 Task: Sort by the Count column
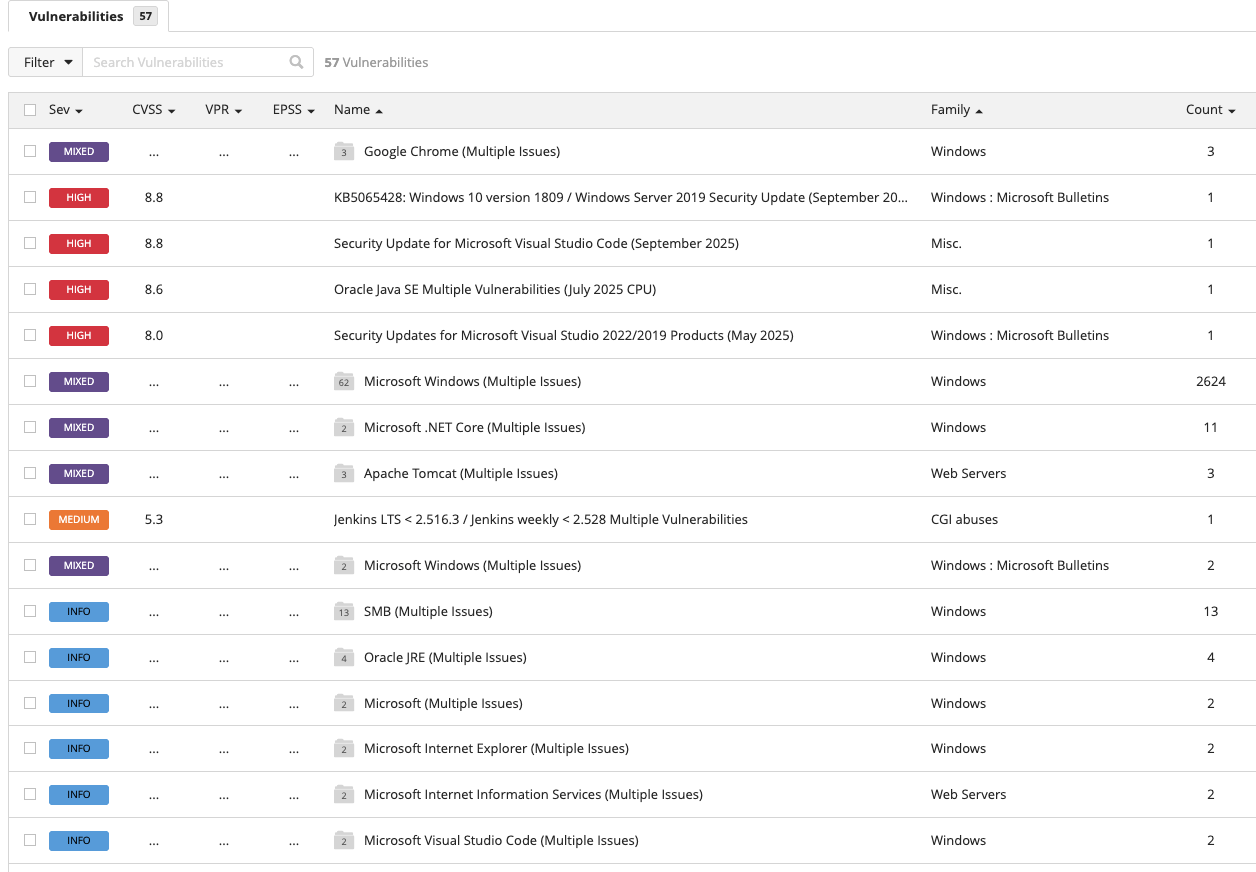coord(1210,110)
